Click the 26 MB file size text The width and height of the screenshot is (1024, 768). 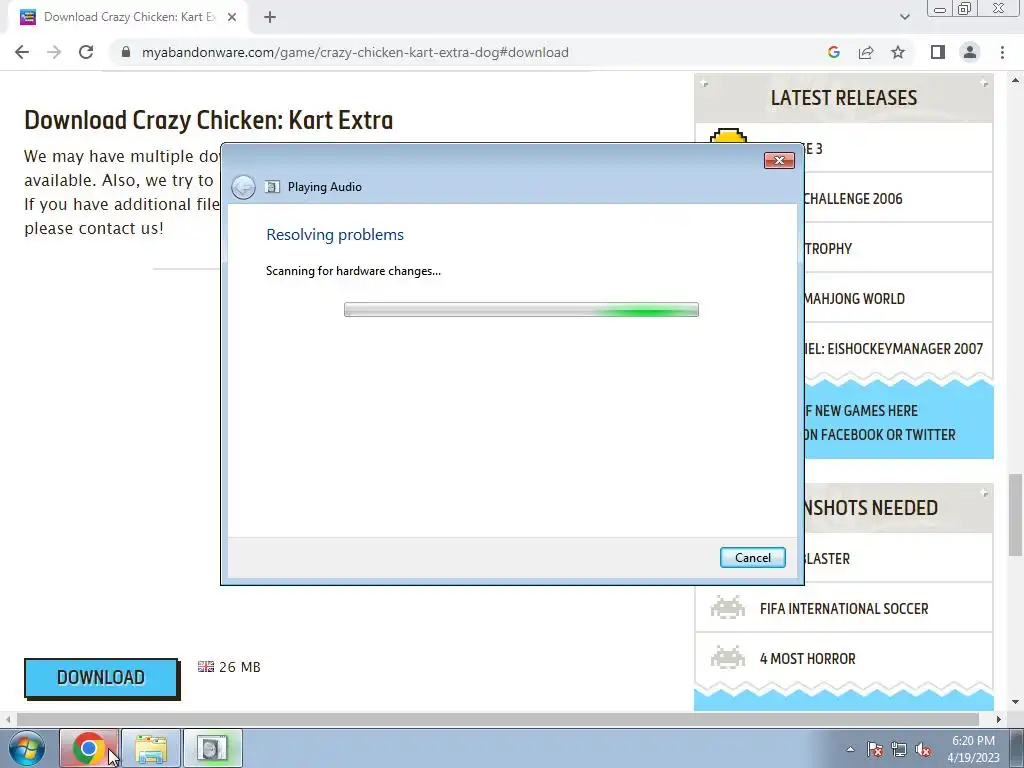pyautogui.click(x=240, y=667)
